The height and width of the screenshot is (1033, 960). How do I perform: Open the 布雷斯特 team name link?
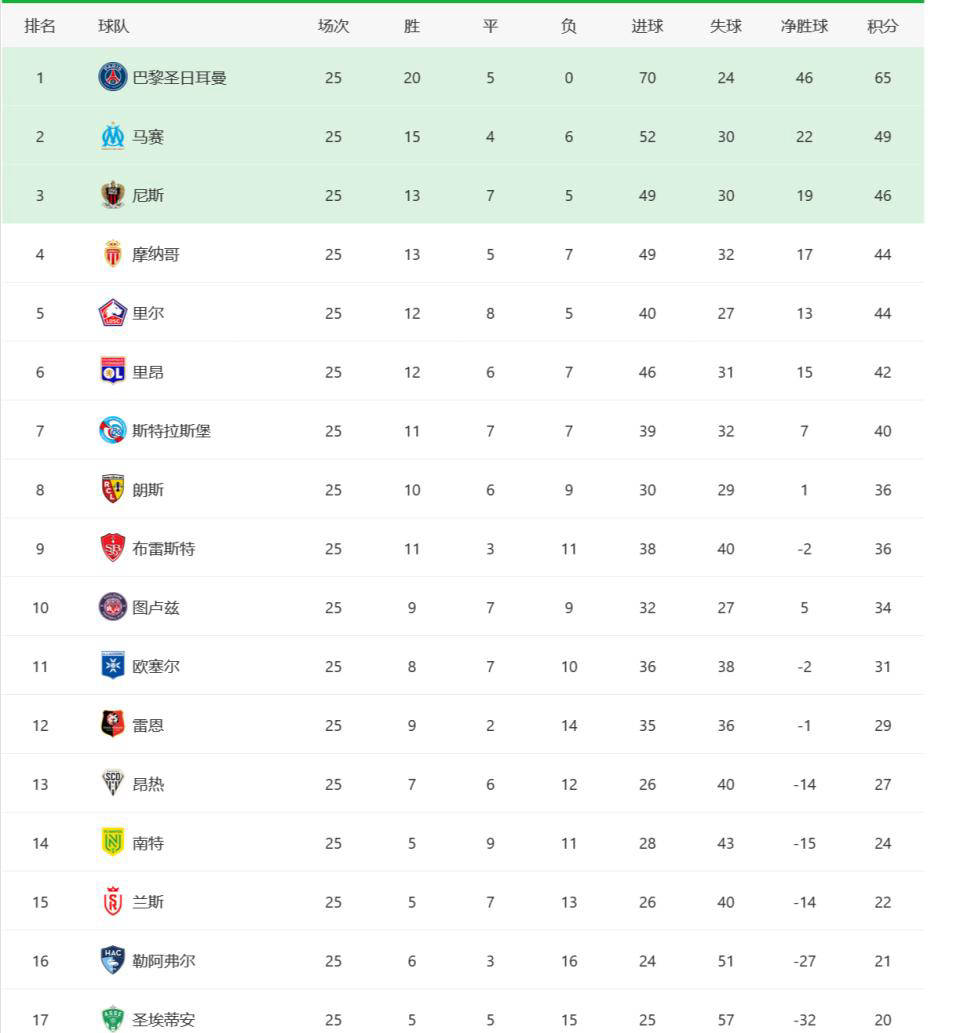164,549
